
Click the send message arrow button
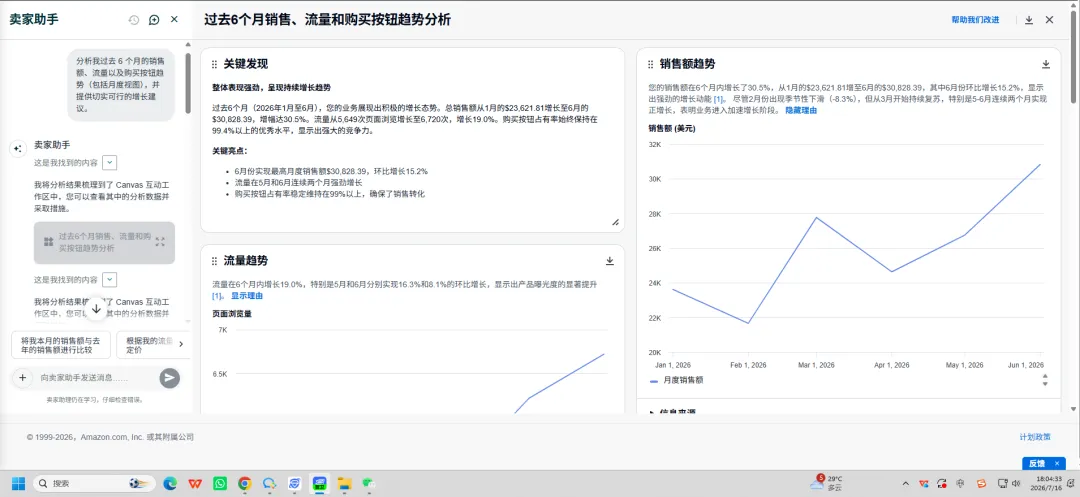pos(169,377)
